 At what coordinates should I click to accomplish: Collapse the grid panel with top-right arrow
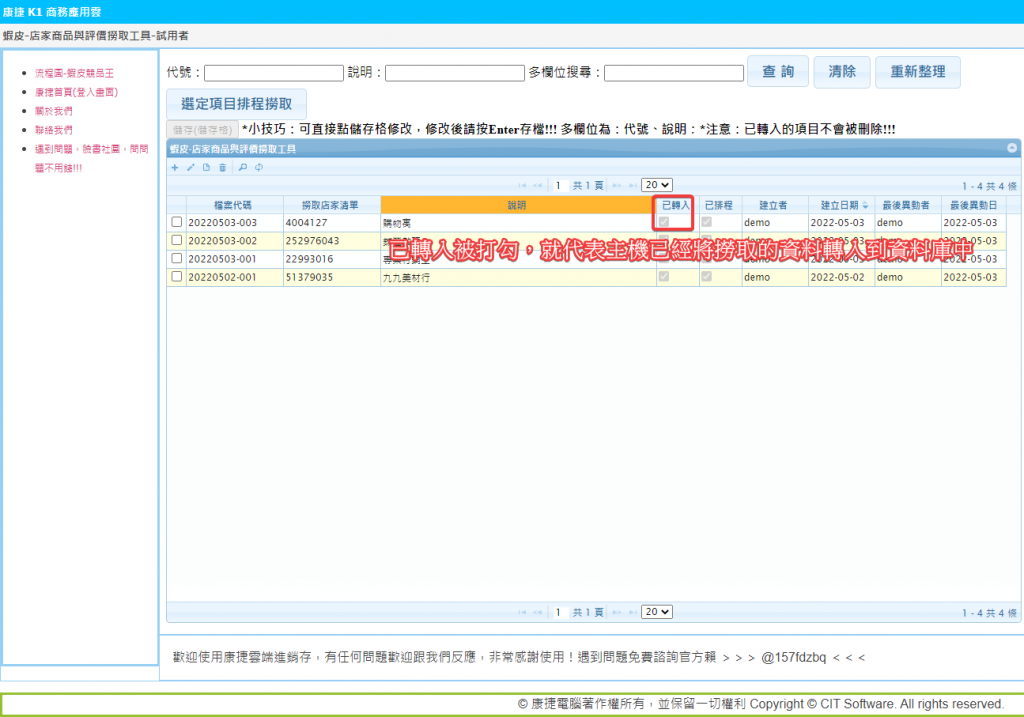click(1012, 148)
